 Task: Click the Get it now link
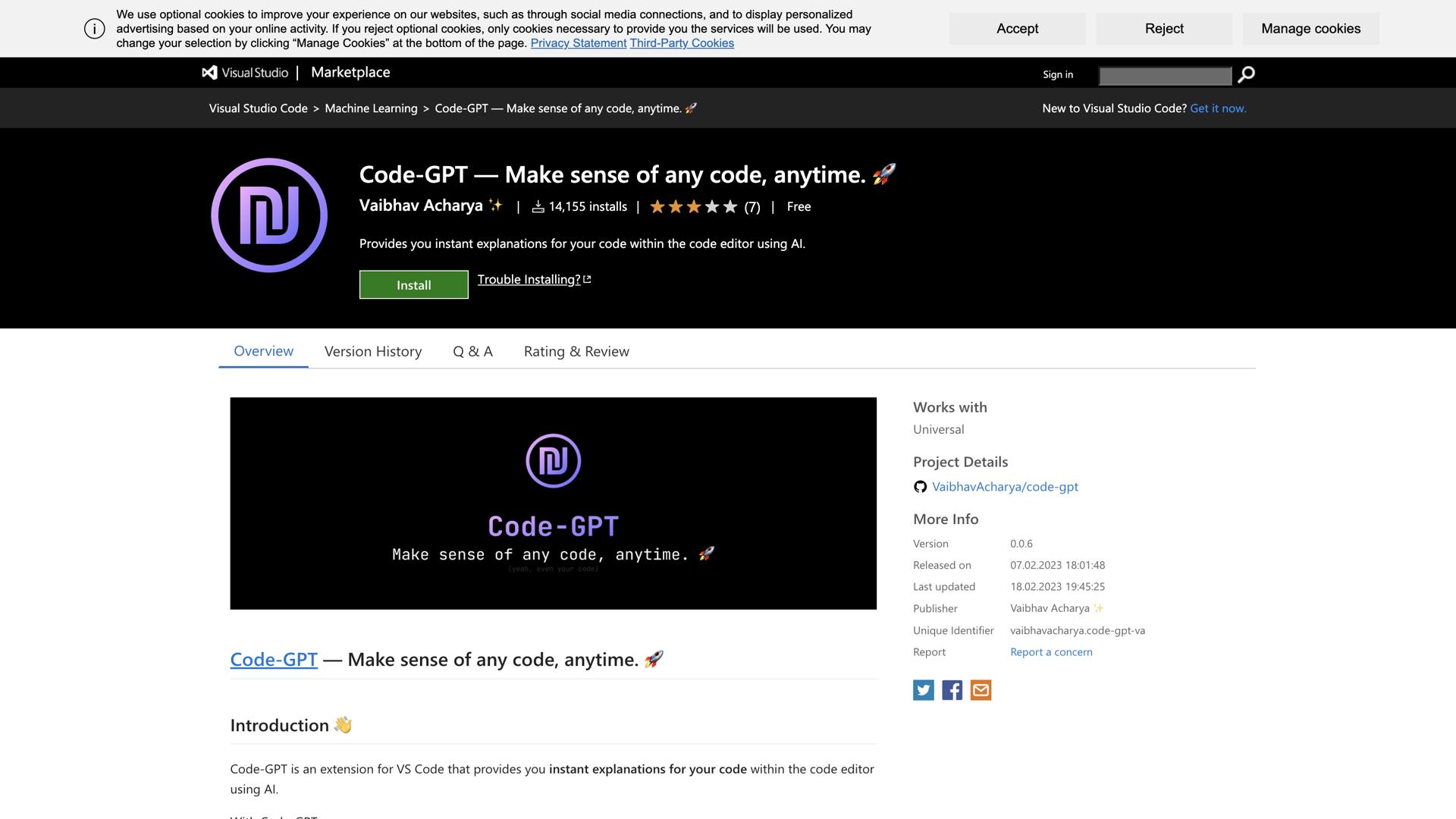point(1218,108)
